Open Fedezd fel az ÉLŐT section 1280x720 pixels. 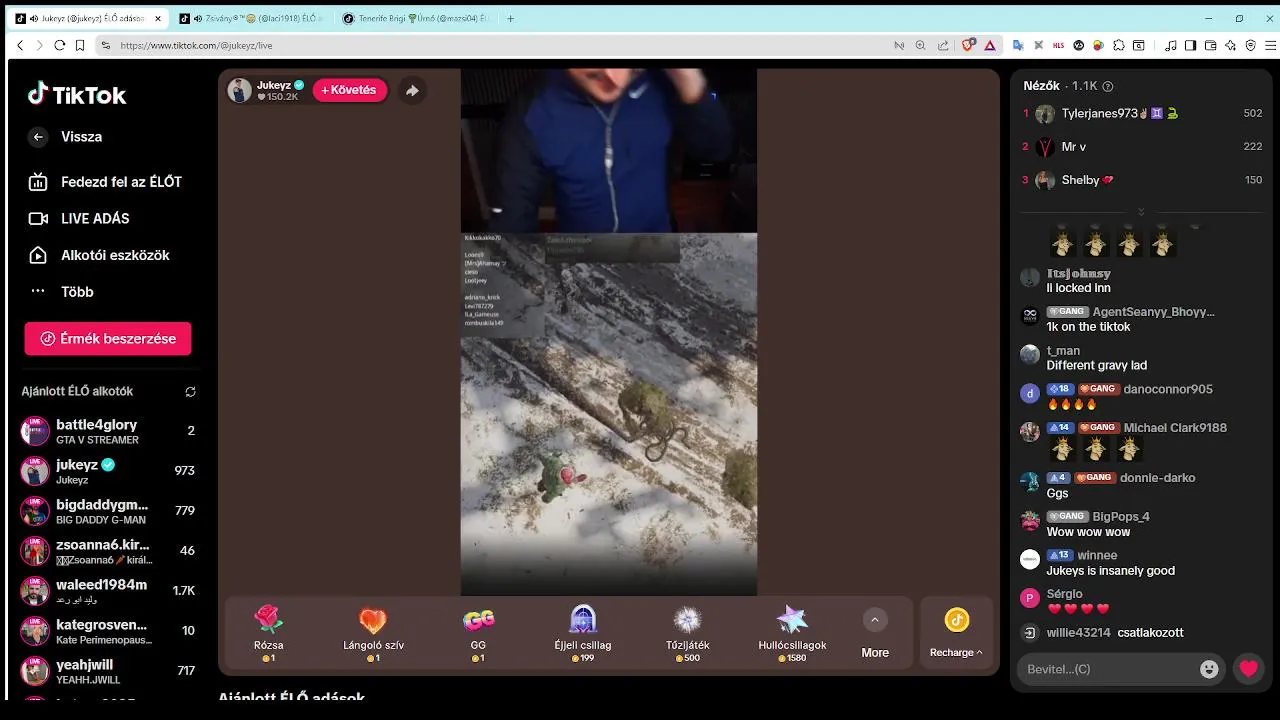[x=108, y=182]
